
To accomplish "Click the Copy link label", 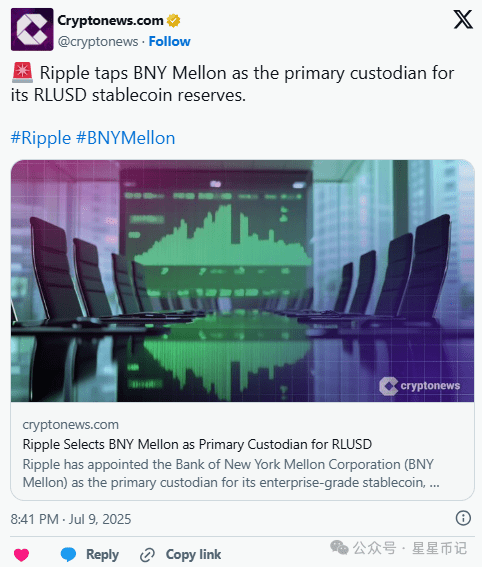I will point(193,554).
